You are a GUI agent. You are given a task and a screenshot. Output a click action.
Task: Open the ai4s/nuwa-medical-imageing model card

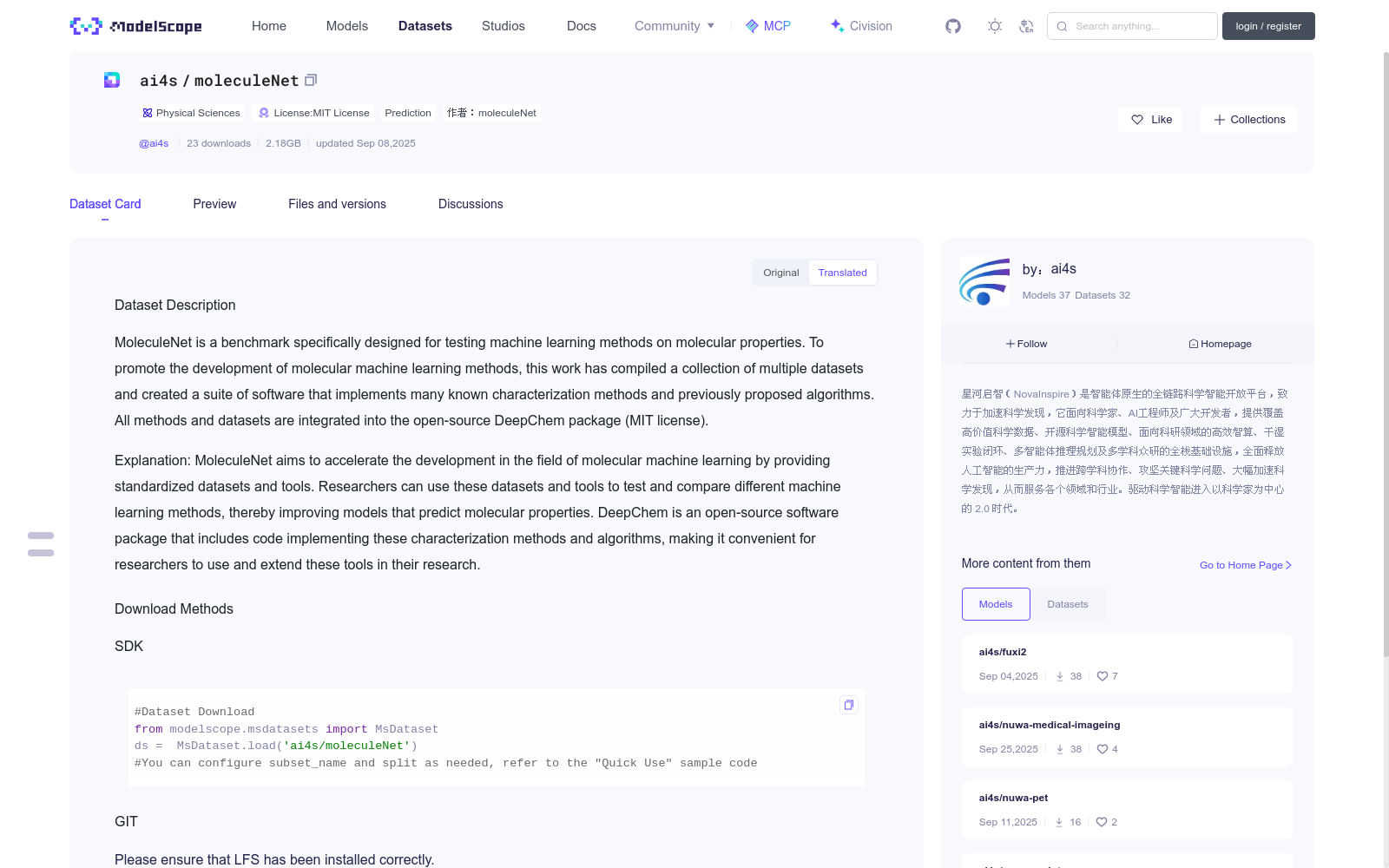pos(1127,737)
